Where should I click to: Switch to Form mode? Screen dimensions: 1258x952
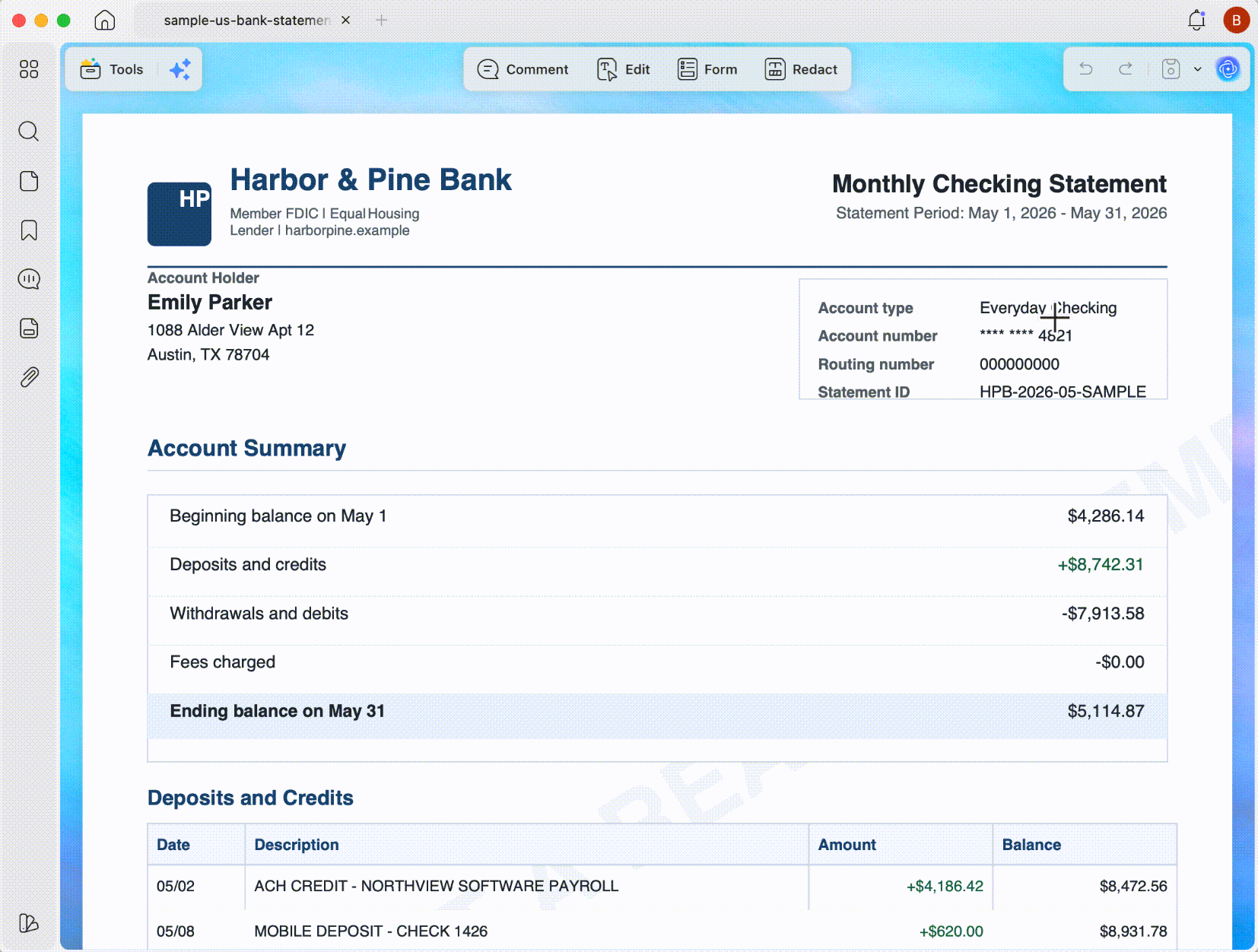(x=707, y=70)
